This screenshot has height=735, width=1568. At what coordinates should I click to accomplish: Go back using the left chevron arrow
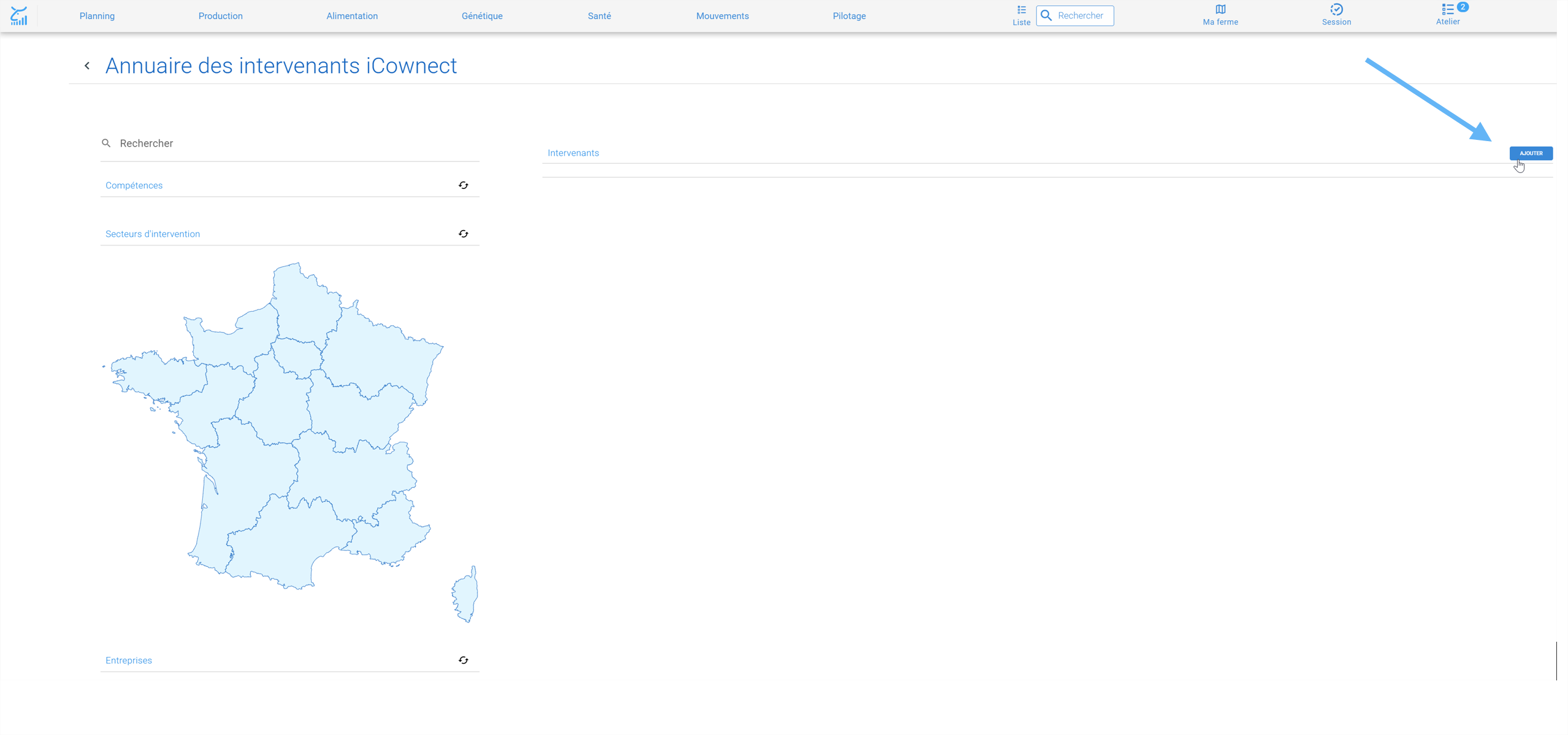point(87,66)
